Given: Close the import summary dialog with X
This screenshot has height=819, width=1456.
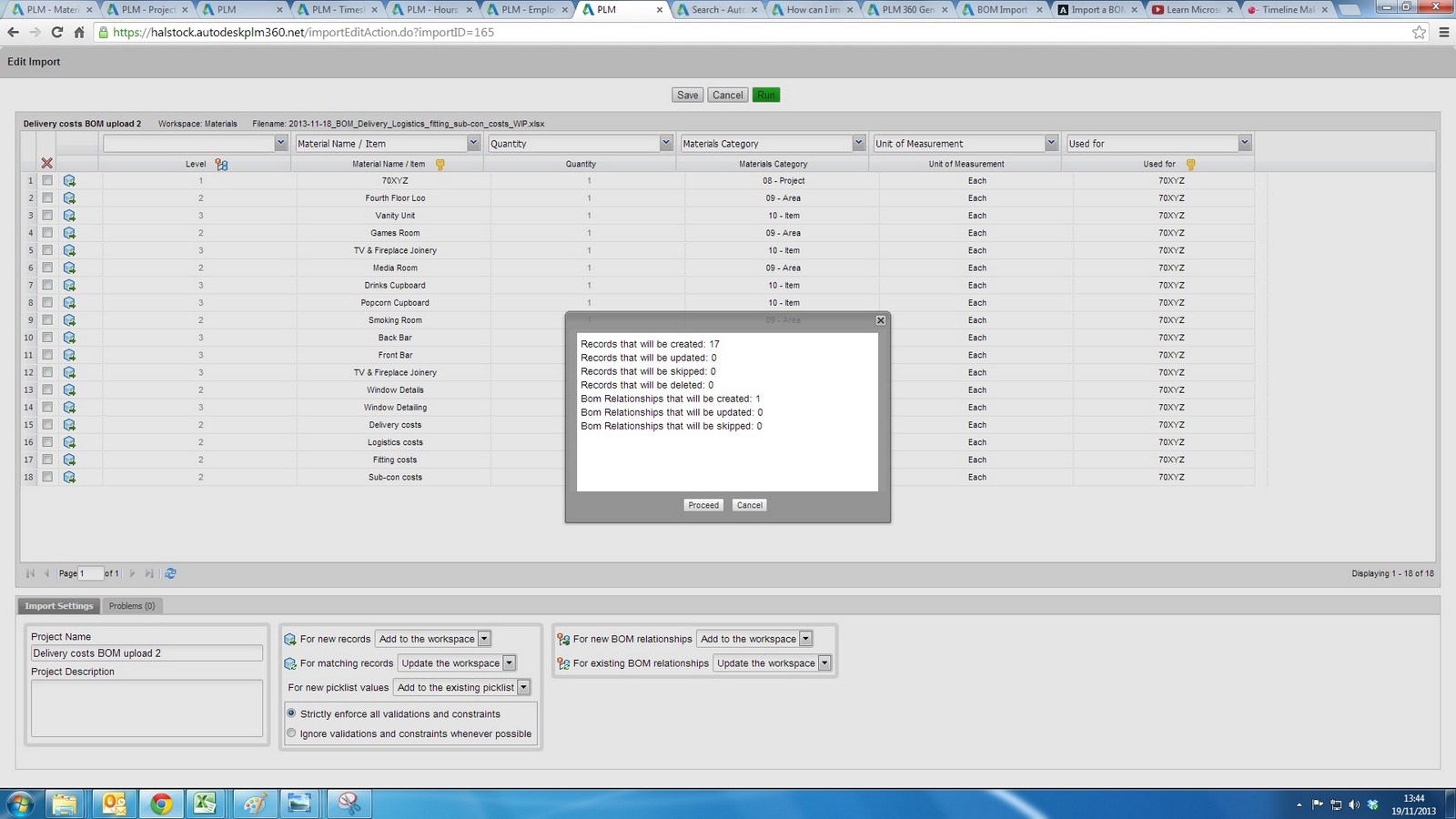Looking at the screenshot, I should (x=880, y=320).
